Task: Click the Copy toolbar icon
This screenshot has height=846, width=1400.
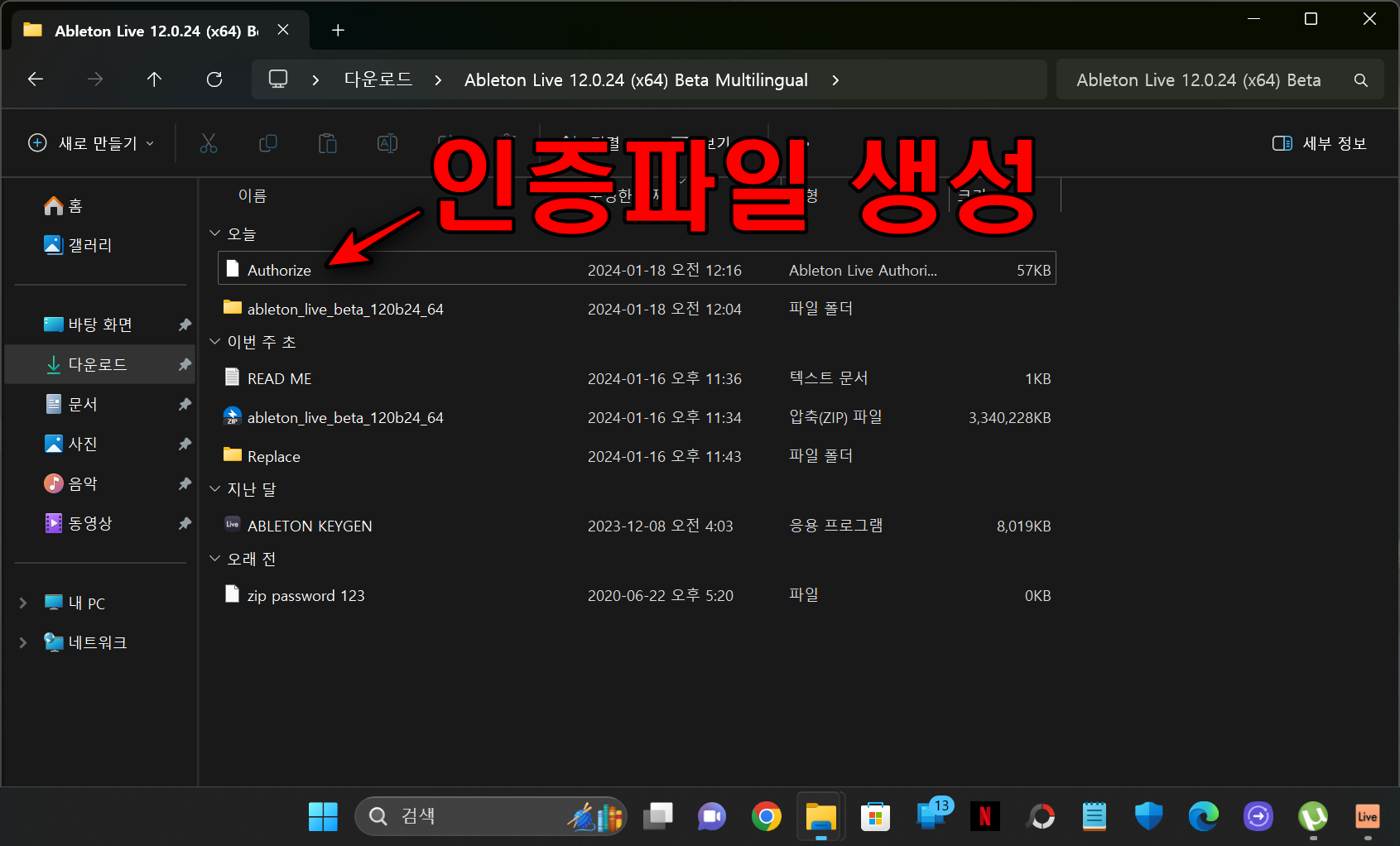Action: click(268, 143)
